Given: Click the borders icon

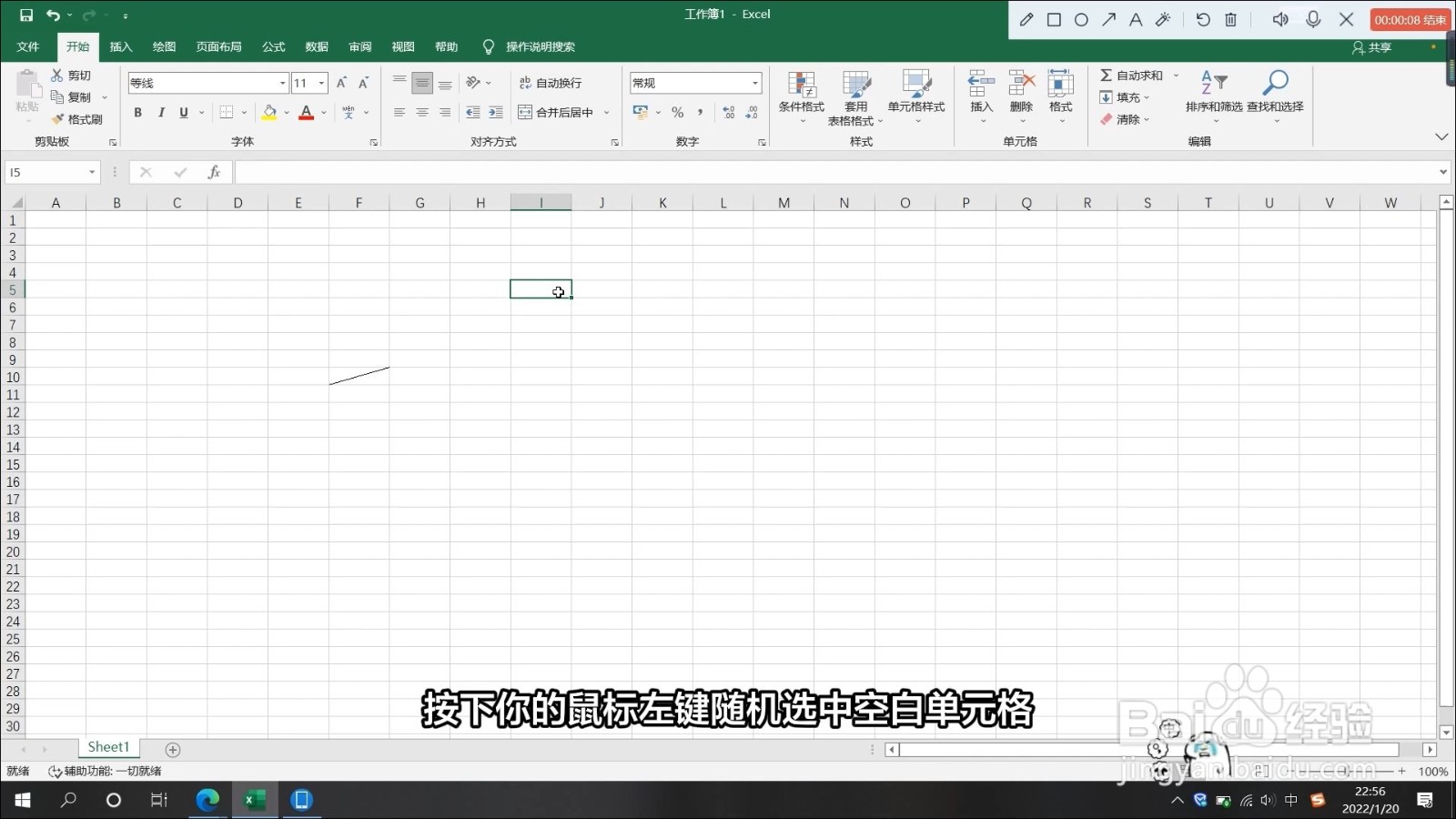Looking at the screenshot, I should pyautogui.click(x=227, y=112).
